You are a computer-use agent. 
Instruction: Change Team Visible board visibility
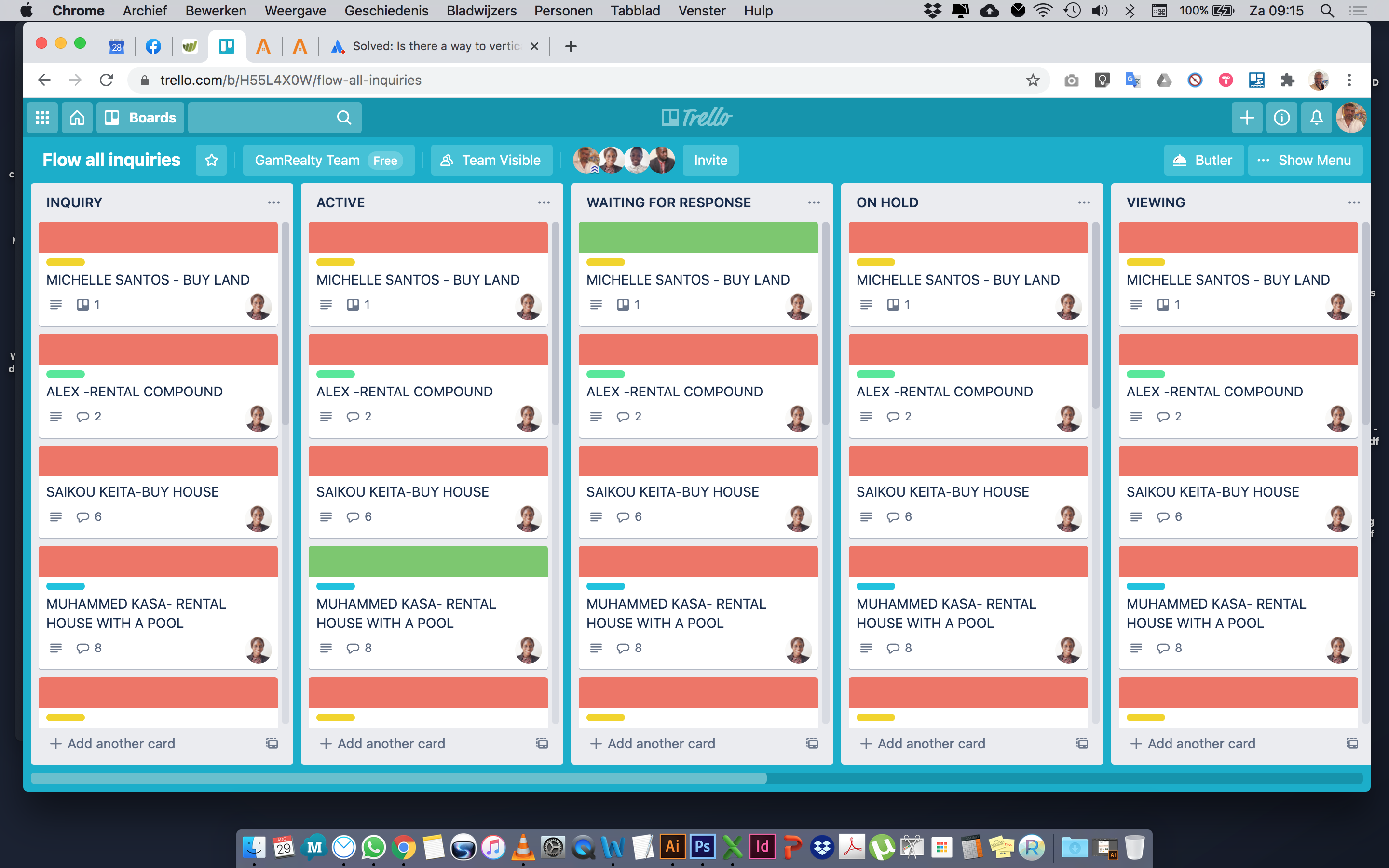(491, 160)
